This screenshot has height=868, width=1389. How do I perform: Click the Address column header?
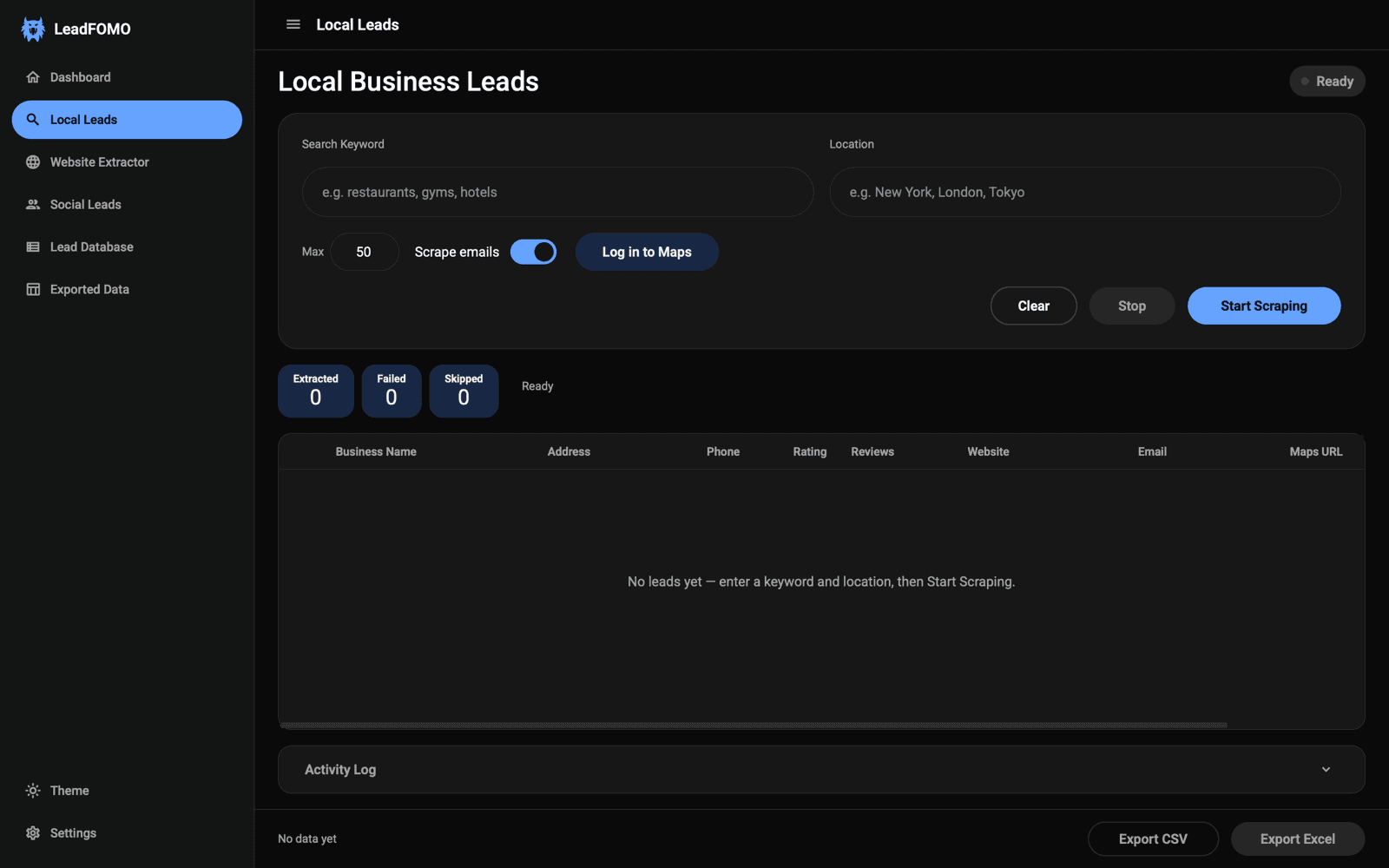[569, 452]
